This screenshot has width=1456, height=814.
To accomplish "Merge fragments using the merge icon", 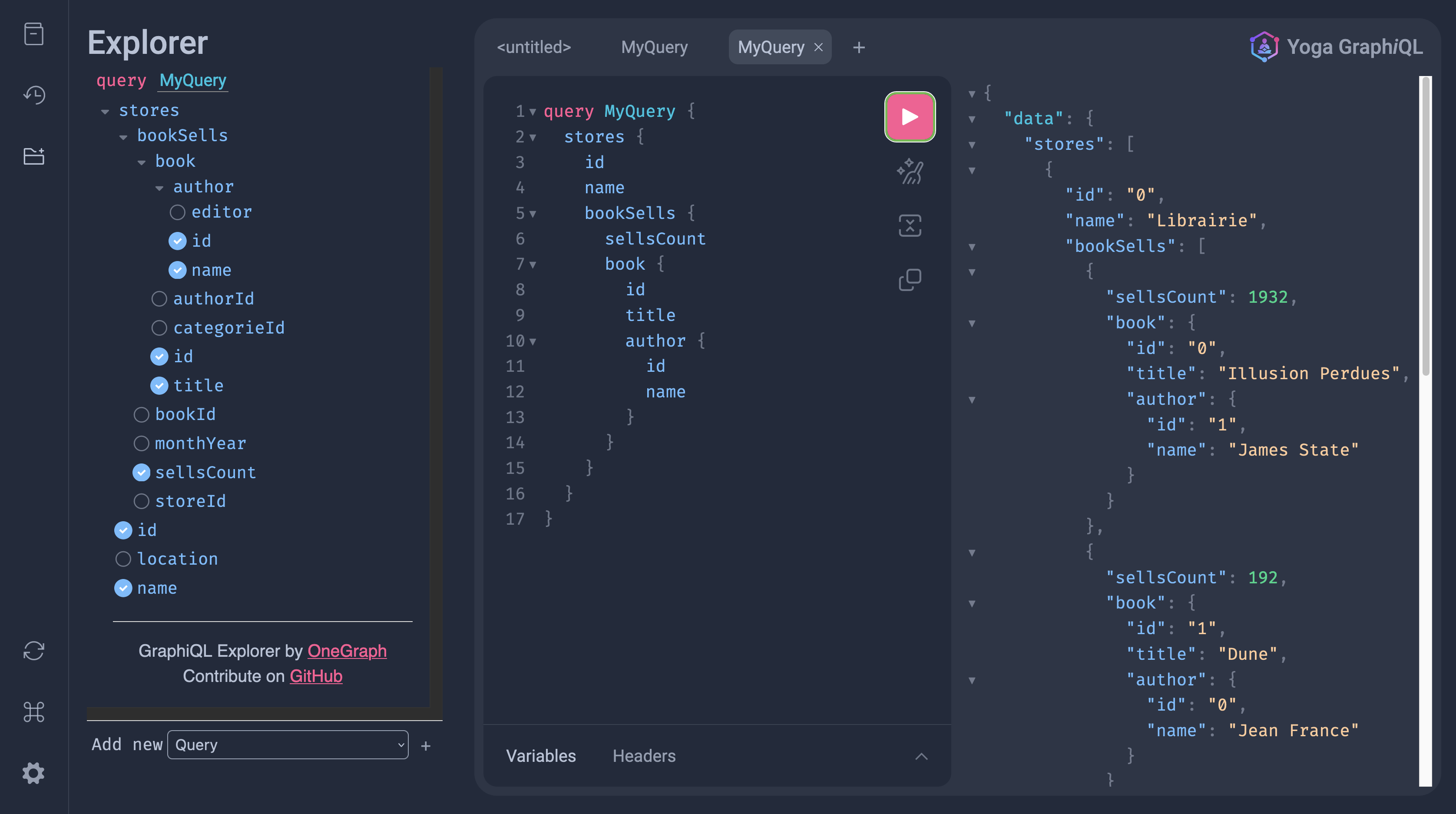I will tap(910, 225).
